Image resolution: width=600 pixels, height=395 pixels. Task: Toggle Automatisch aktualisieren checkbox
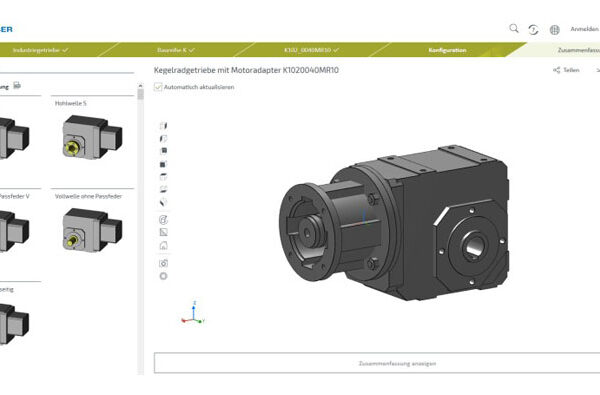click(x=158, y=87)
